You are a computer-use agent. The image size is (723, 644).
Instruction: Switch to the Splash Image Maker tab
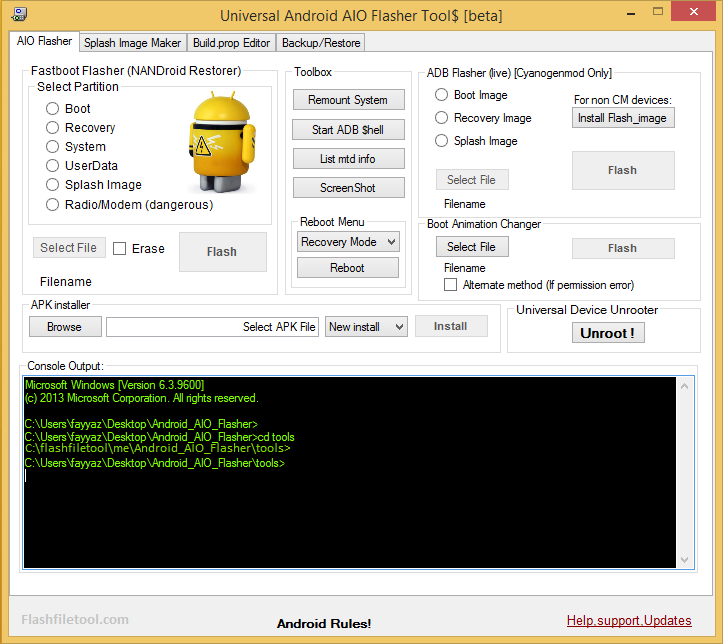tap(133, 43)
